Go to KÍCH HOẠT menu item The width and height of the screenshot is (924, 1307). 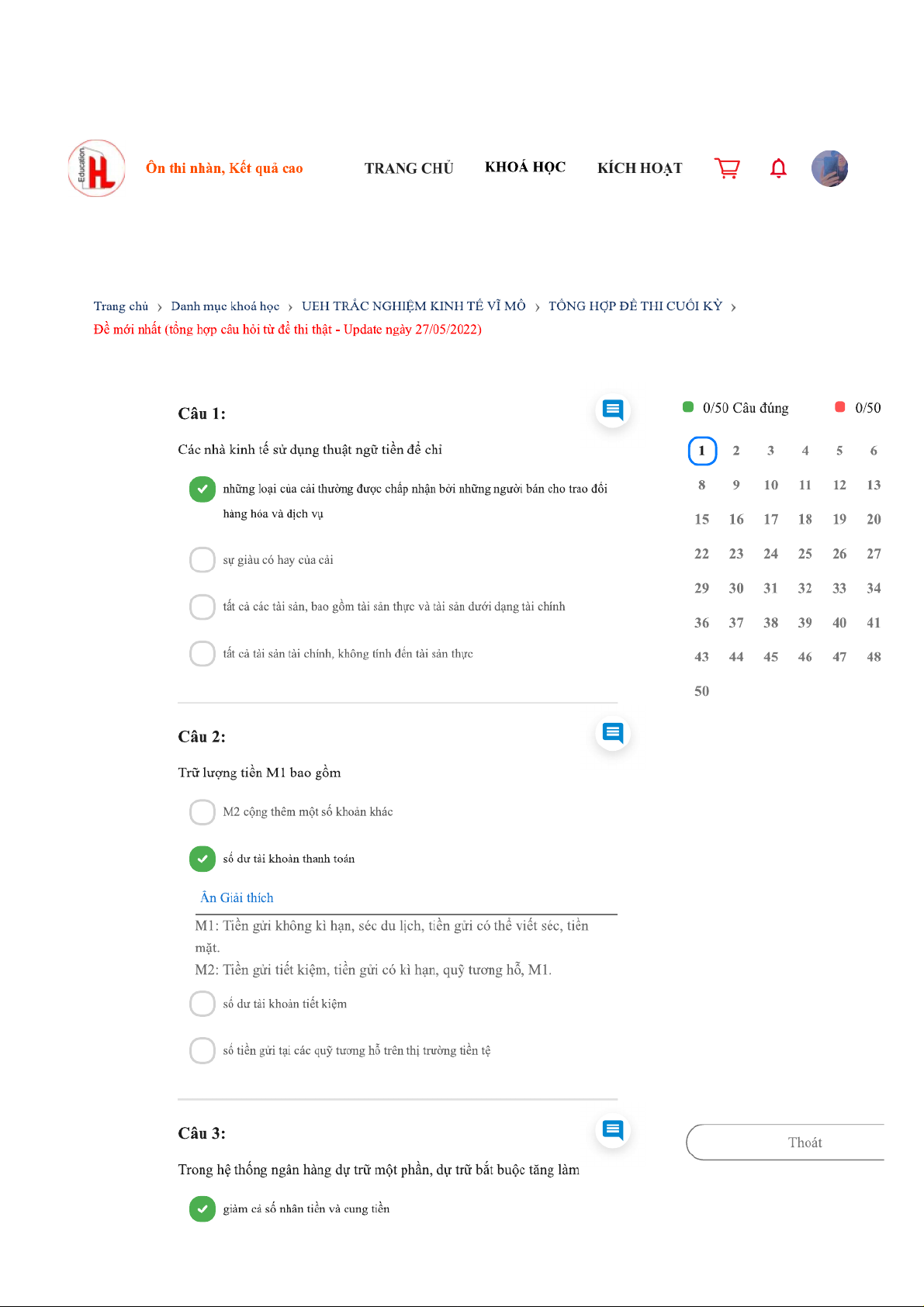pos(639,168)
